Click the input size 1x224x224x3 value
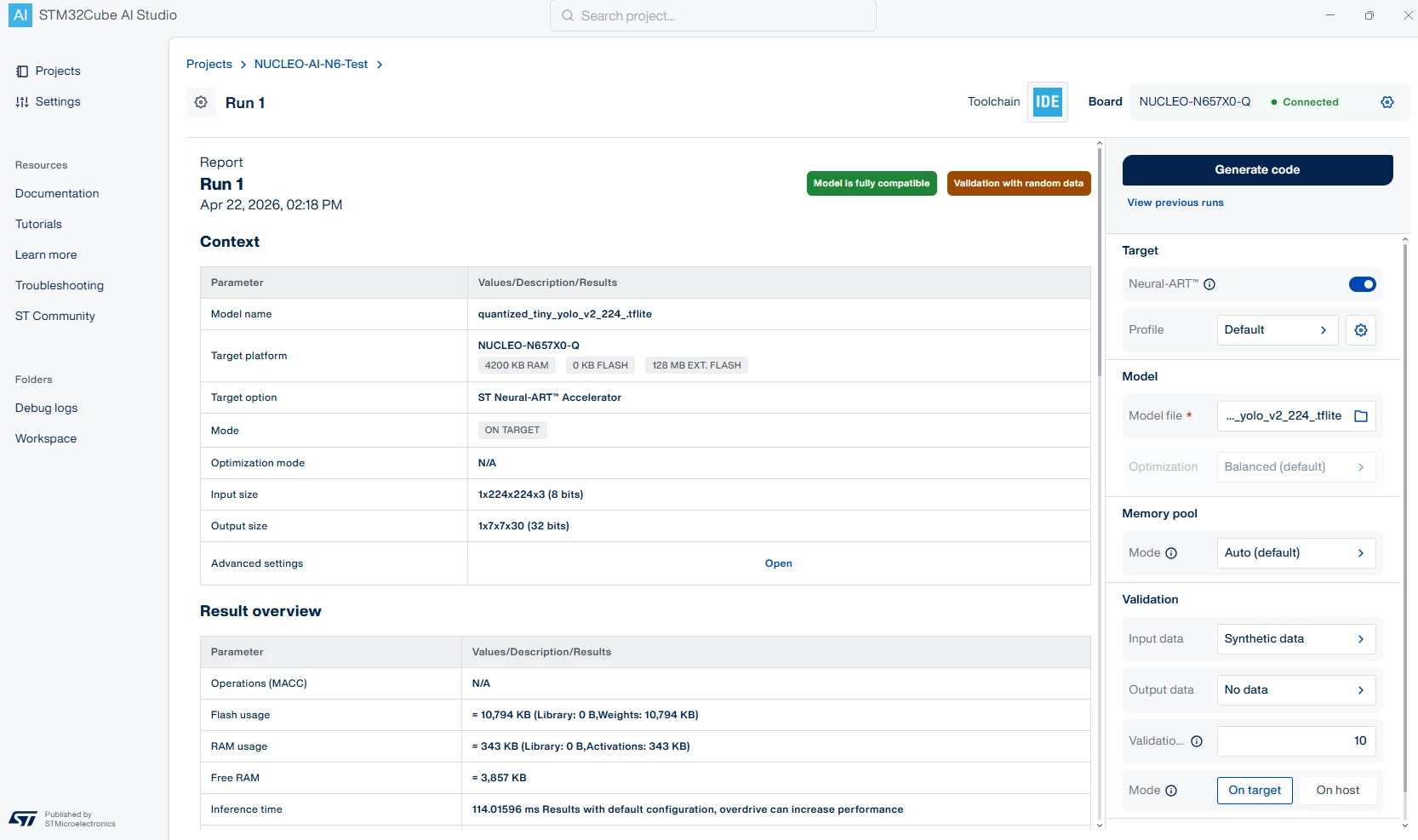This screenshot has width=1418, height=840. pos(531,494)
